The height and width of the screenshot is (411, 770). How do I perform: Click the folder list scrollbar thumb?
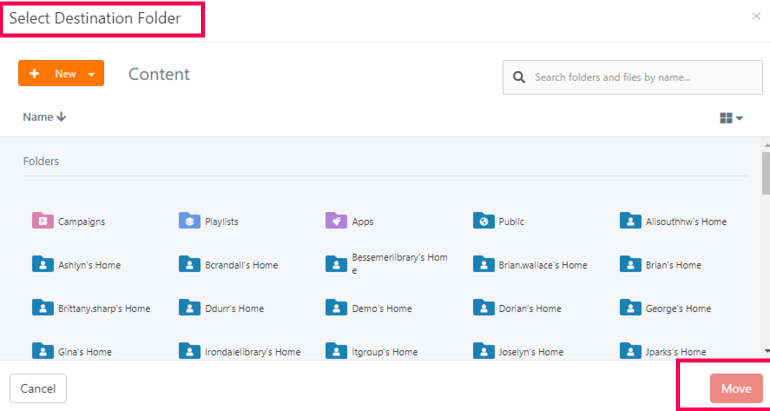tap(766, 173)
